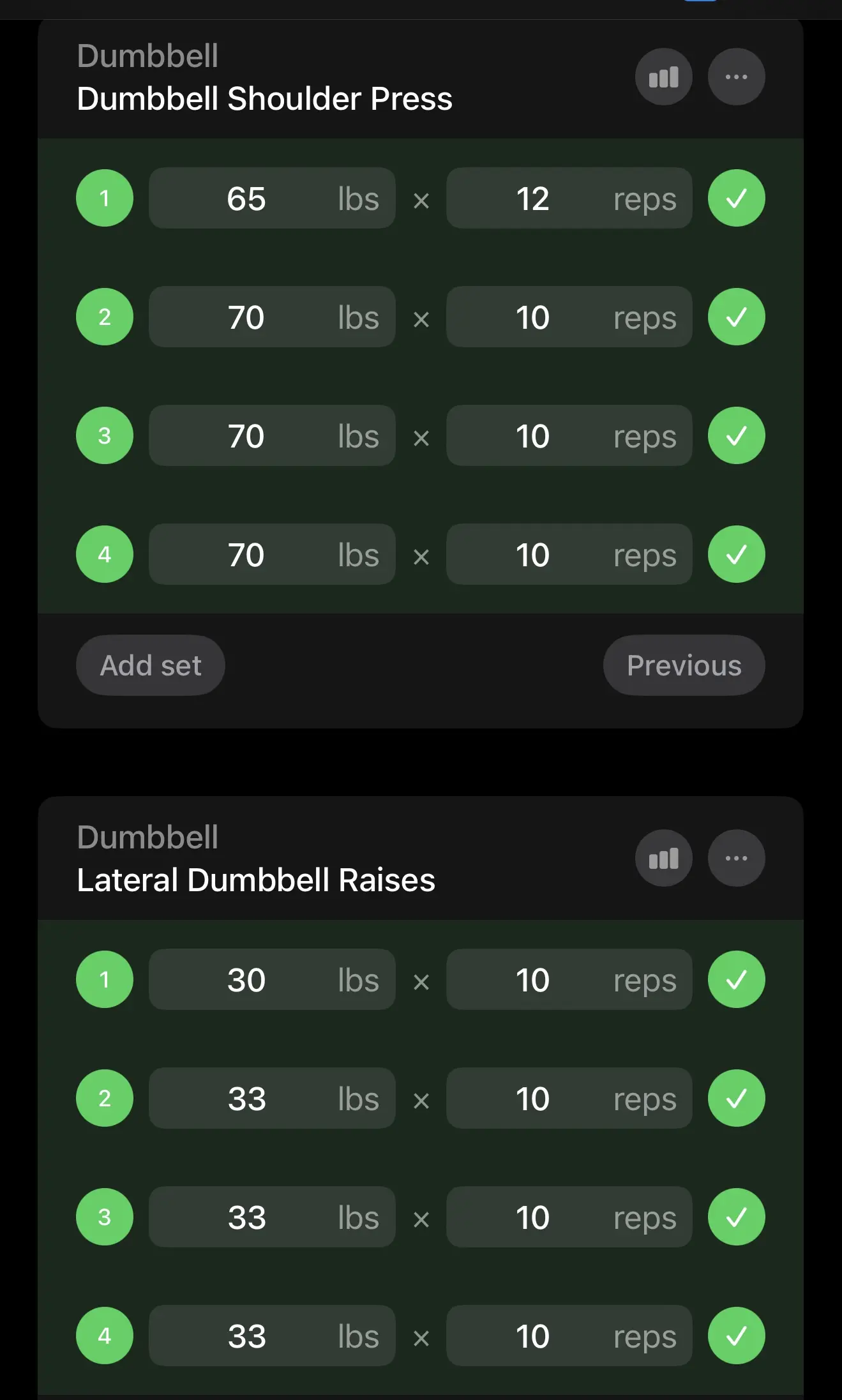
Task: Tap set 4 badge of Lateral Raises
Action: (105, 1336)
